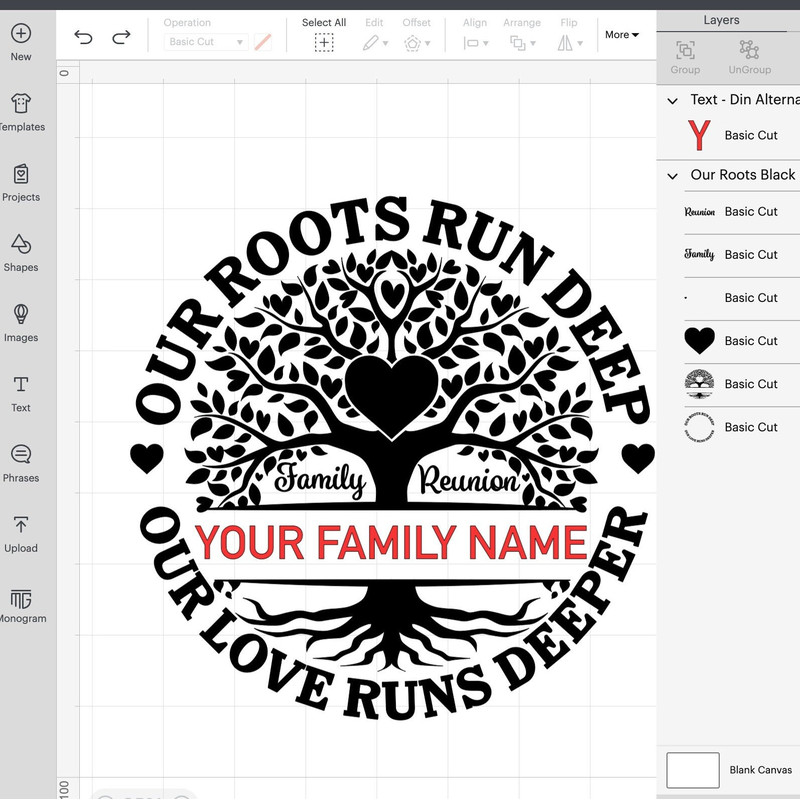Open the Images library
Screen dimensions: 800x800
pyautogui.click(x=21, y=315)
